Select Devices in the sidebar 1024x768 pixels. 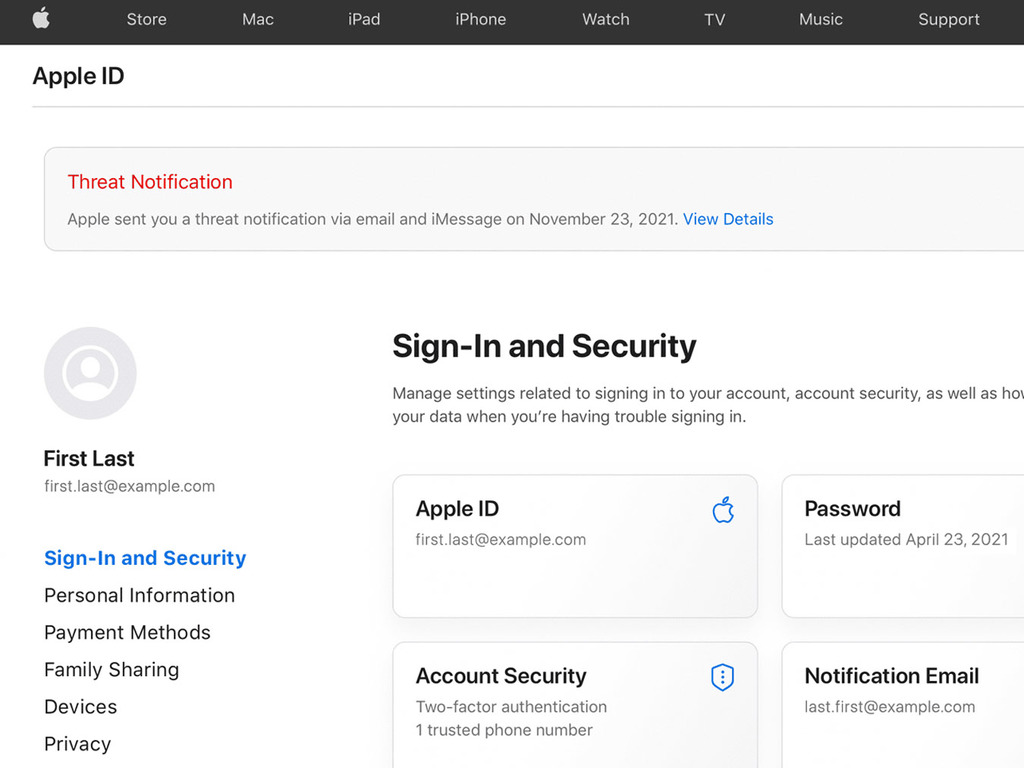pyautogui.click(x=80, y=707)
